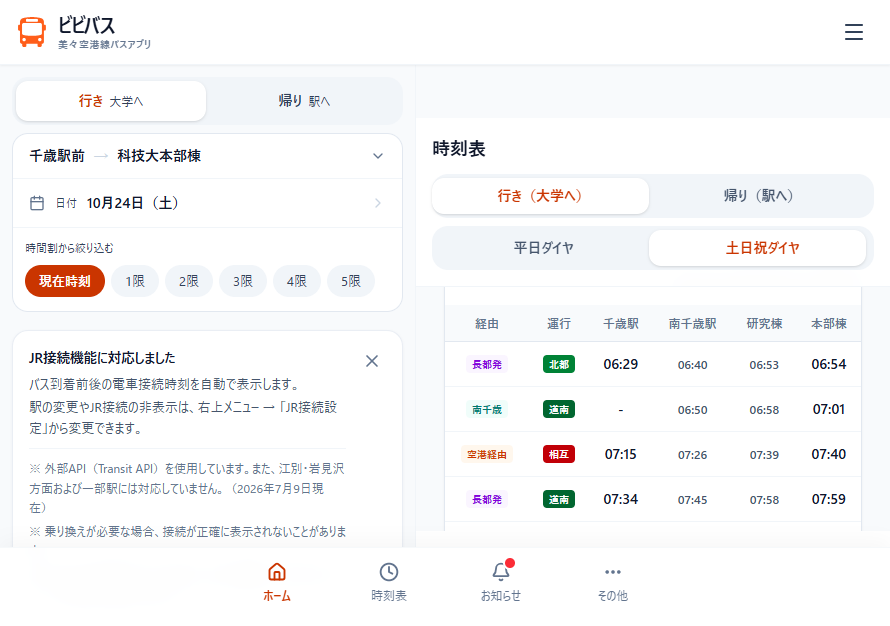Click the 時間割から絞り込む label
890x626 pixels.
69,248
